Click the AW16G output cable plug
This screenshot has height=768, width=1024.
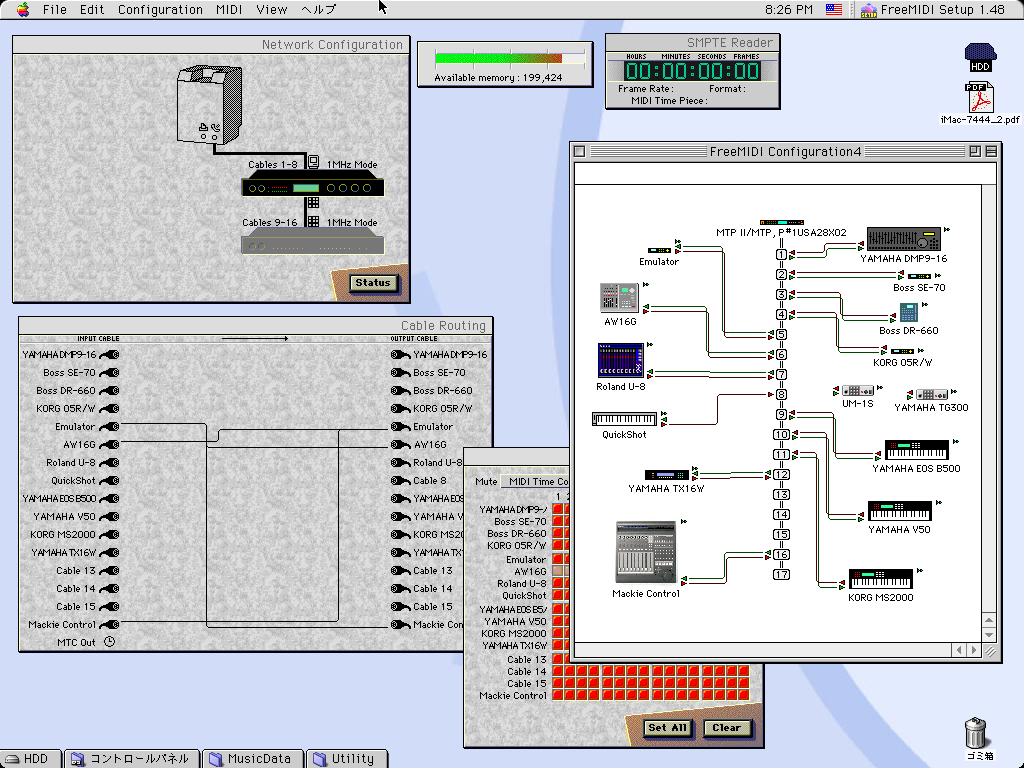[x=401, y=445]
